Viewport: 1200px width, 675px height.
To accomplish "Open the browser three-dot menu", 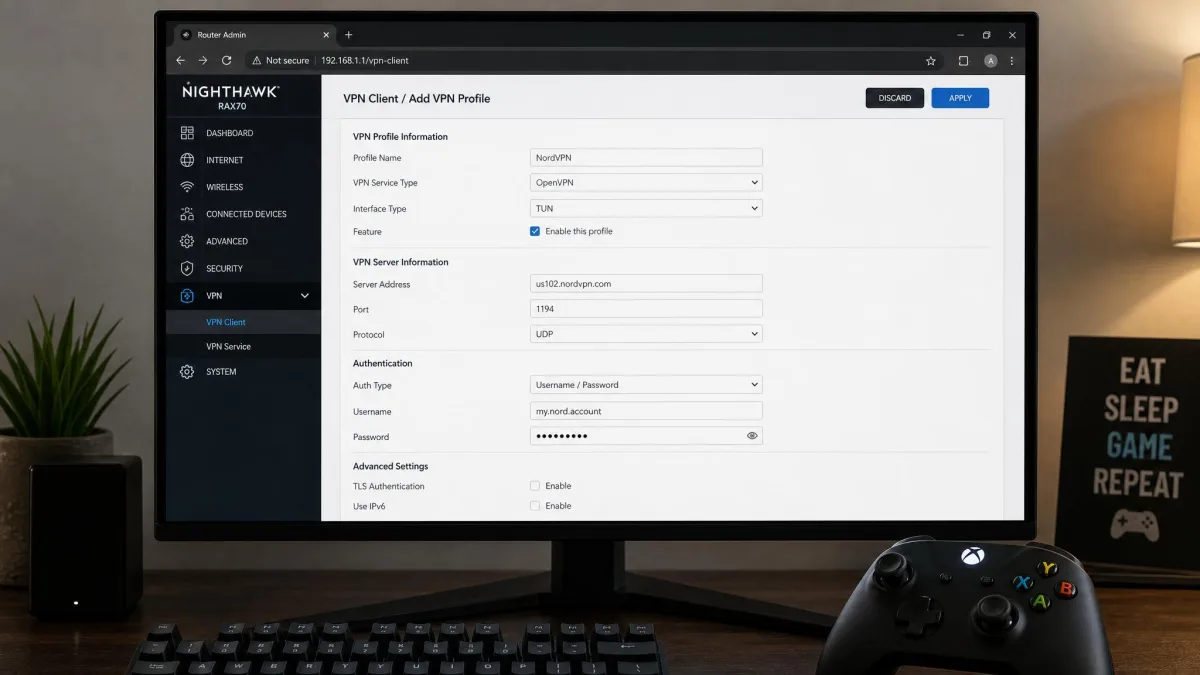I will point(1012,60).
